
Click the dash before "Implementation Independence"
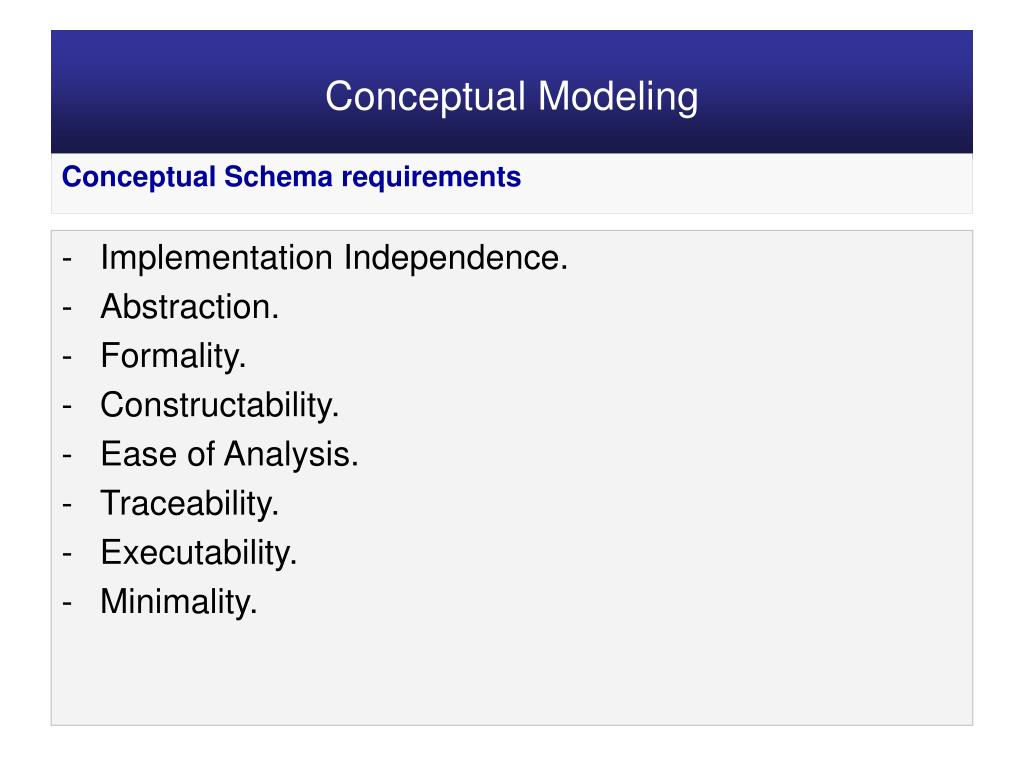(x=66, y=260)
